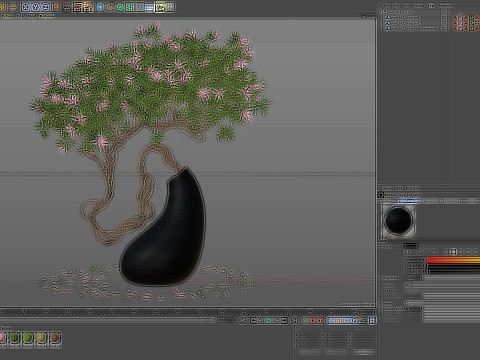Click the coordinate system icon after Z
Viewport: 480px width, 360px height.
(56, 7)
